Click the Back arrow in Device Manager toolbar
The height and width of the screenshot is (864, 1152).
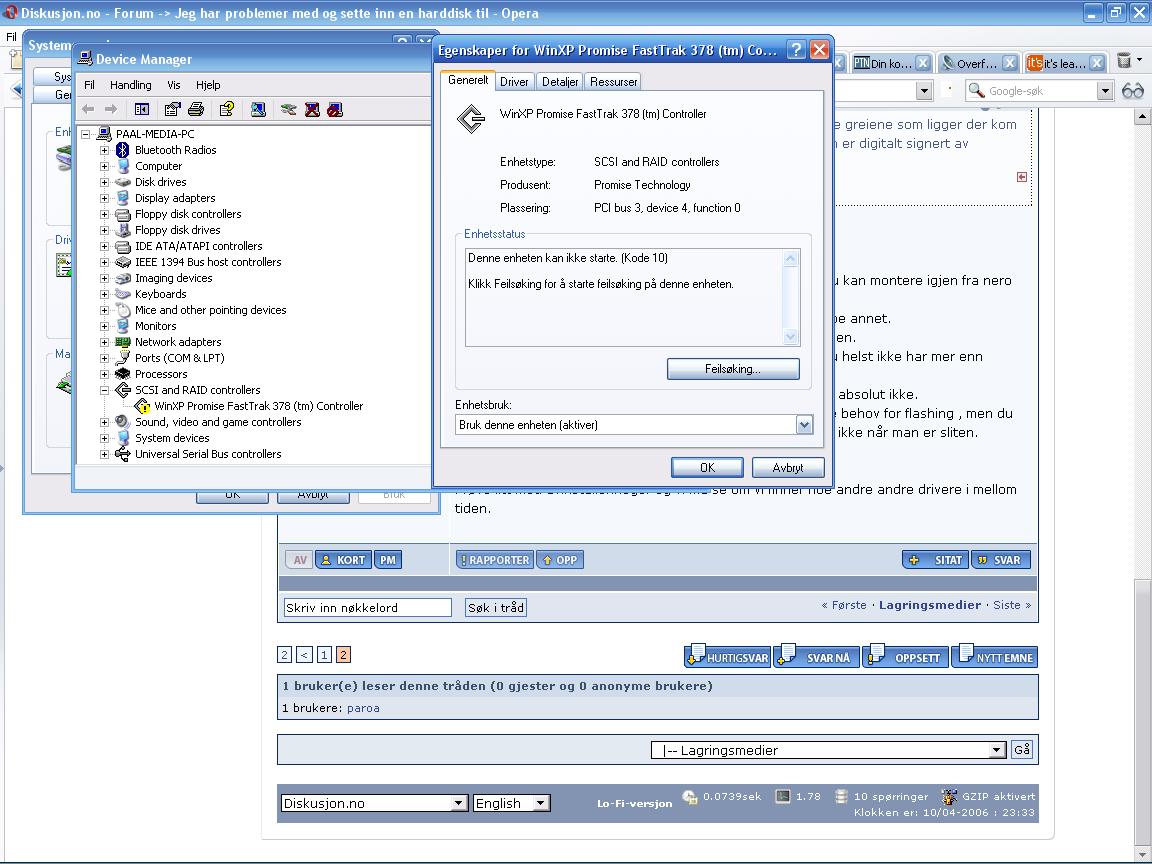88,109
